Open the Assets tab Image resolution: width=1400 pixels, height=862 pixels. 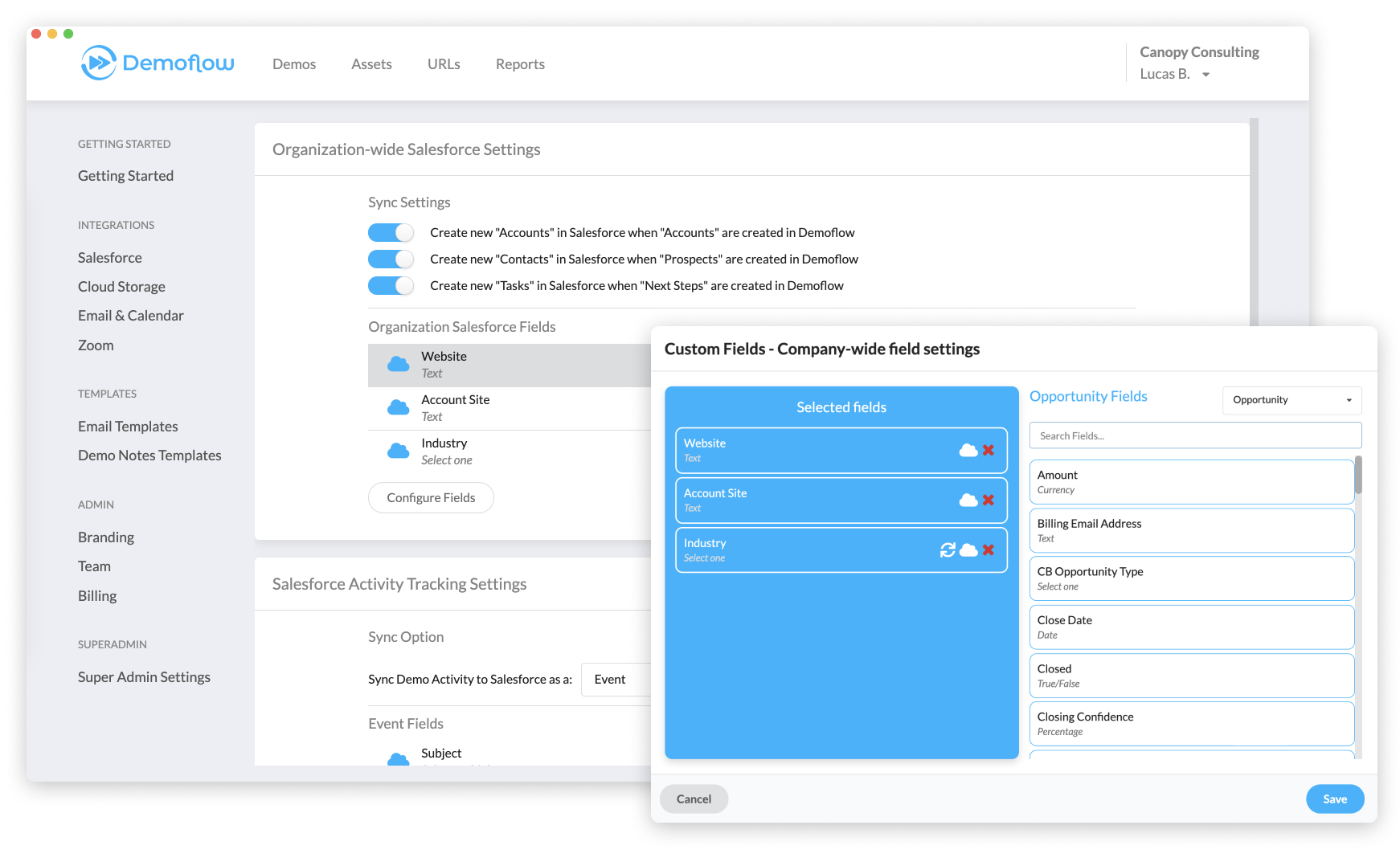[371, 64]
